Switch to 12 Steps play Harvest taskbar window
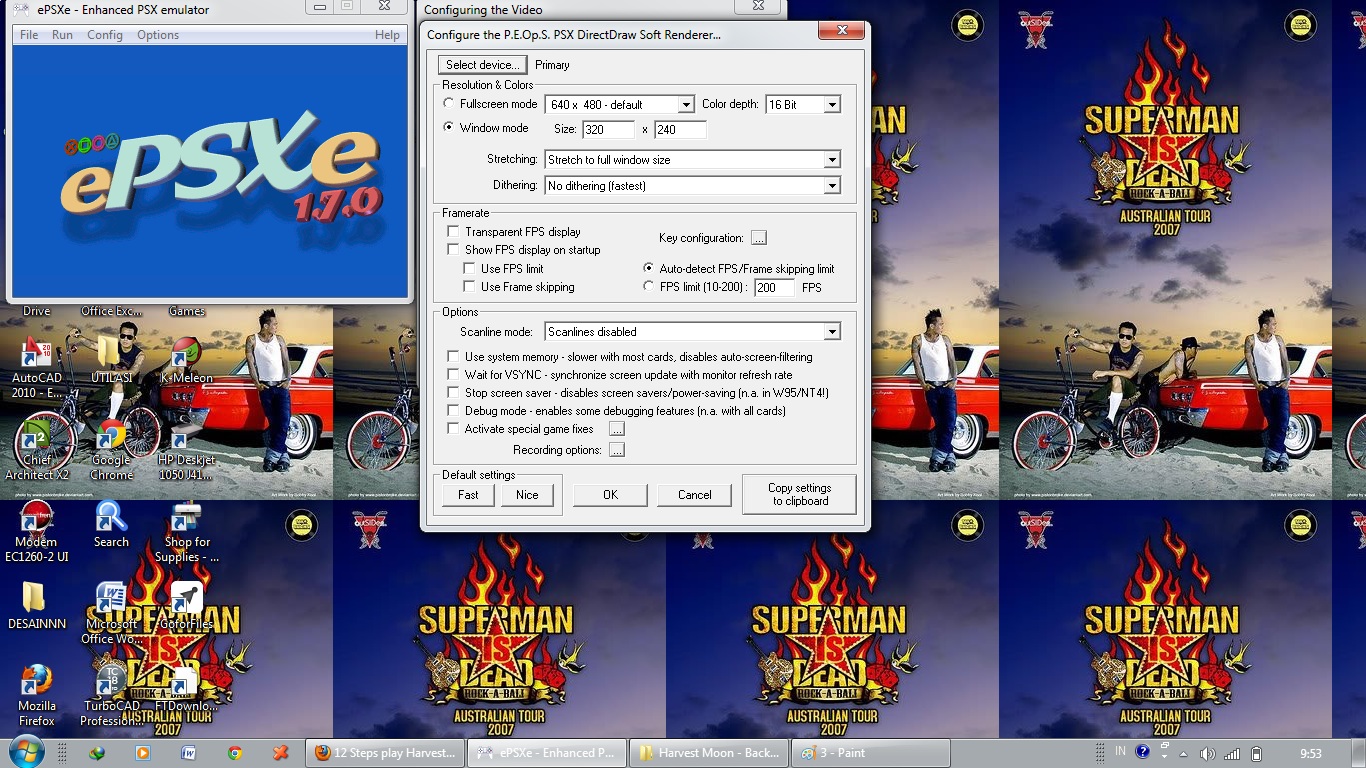 click(386, 753)
